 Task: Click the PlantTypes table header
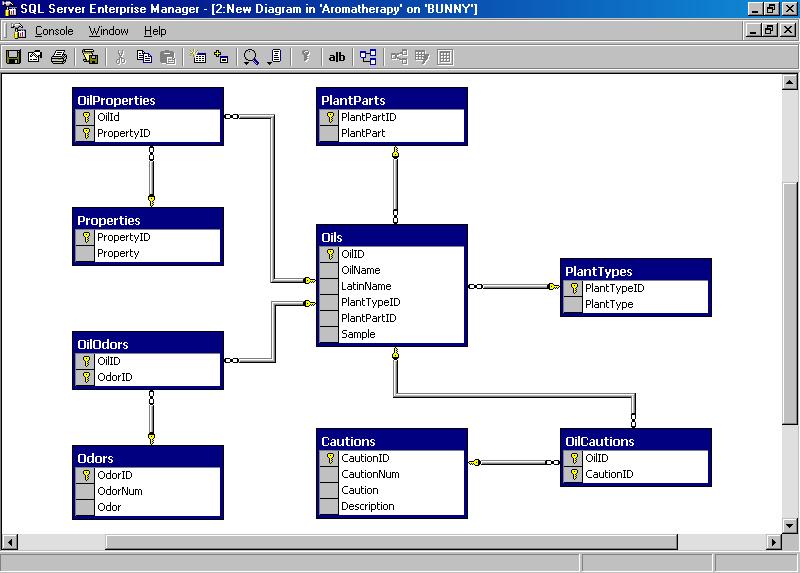[636, 270]
